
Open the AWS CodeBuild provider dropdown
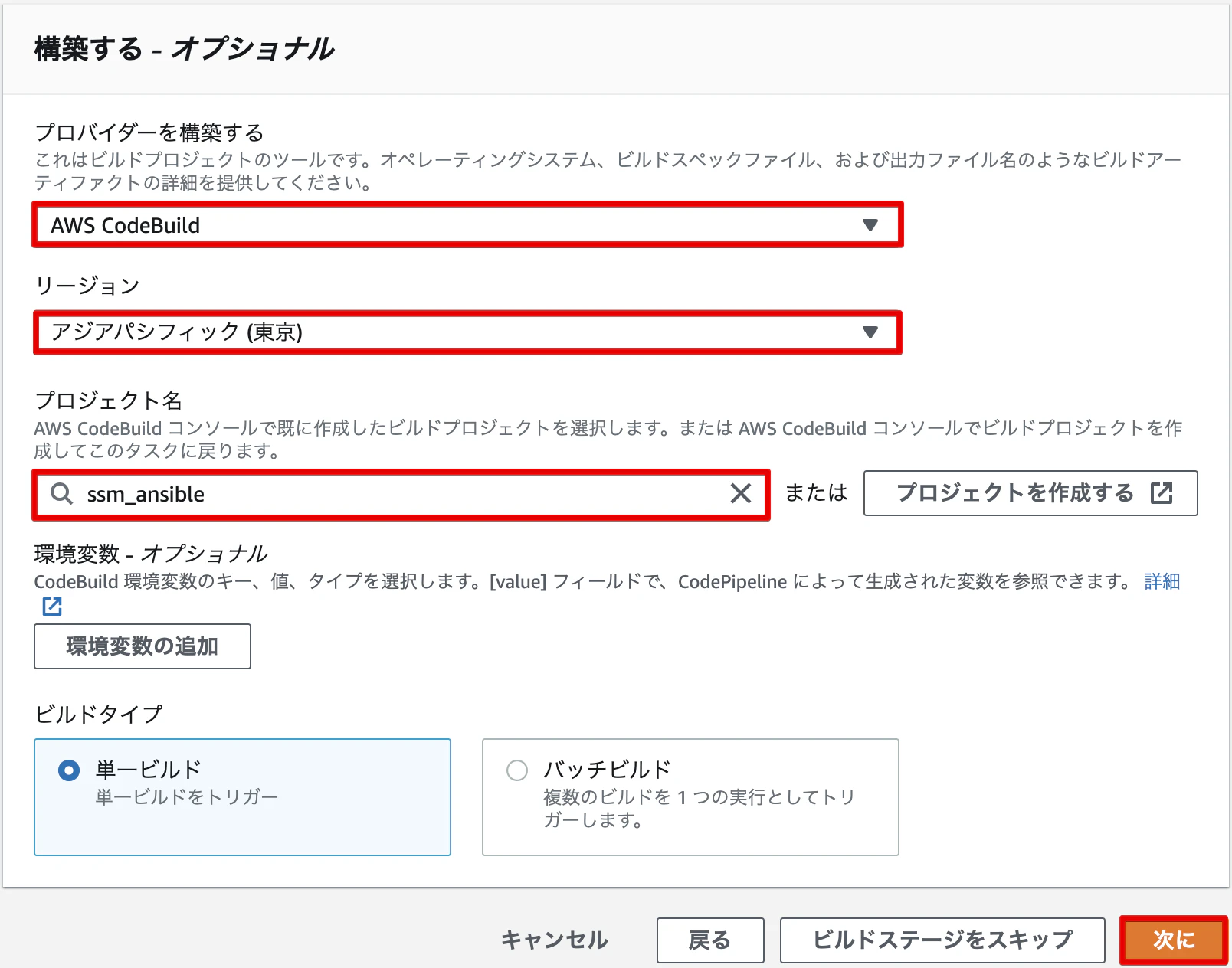coord(467,225)
